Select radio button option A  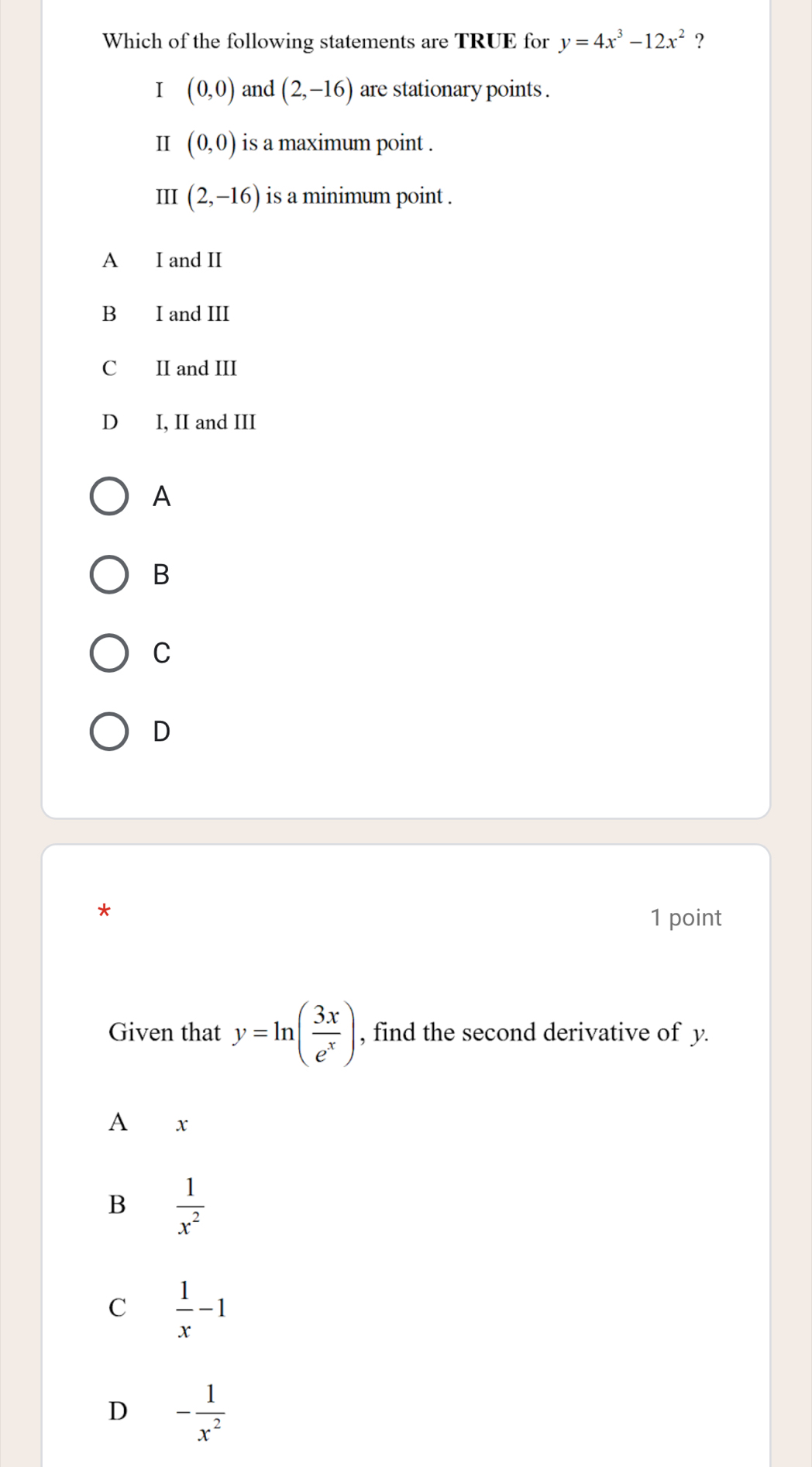click(109, 497)
